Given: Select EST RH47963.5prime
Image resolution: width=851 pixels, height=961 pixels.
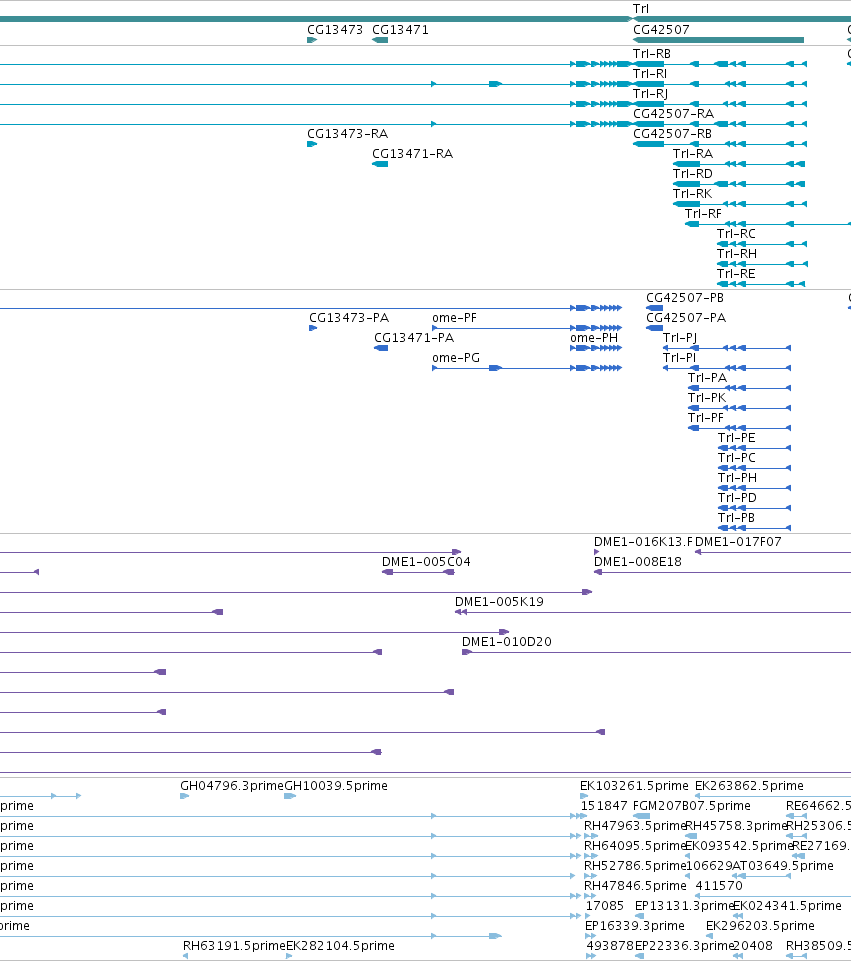Looking at the screenshot, I should (634, 826).
